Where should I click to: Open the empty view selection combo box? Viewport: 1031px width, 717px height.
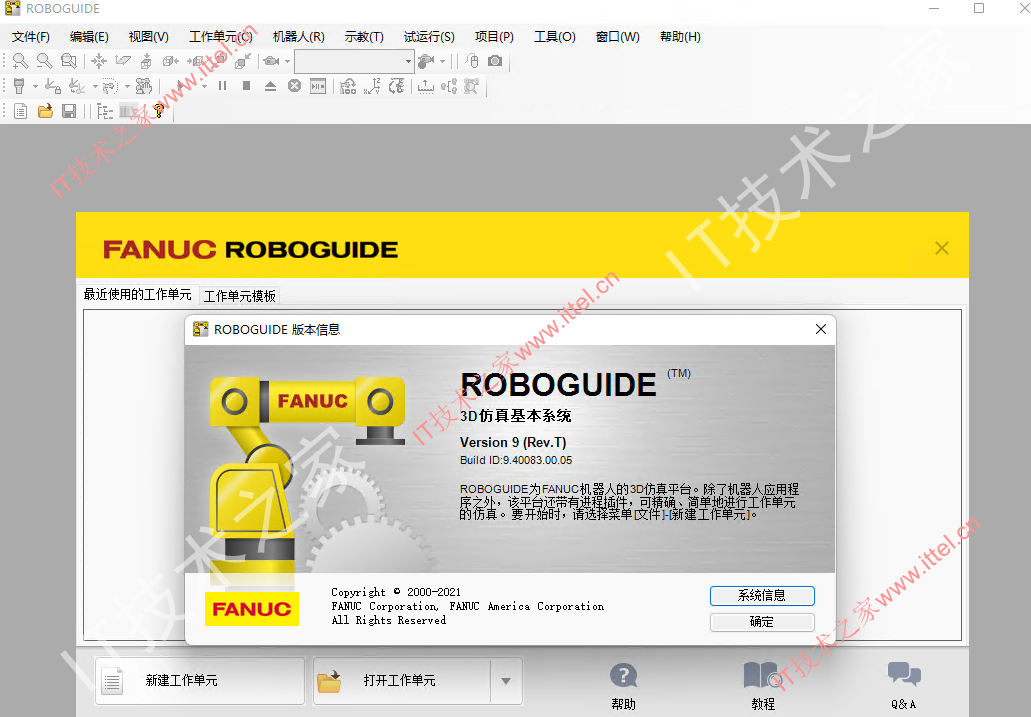(354, 61)
